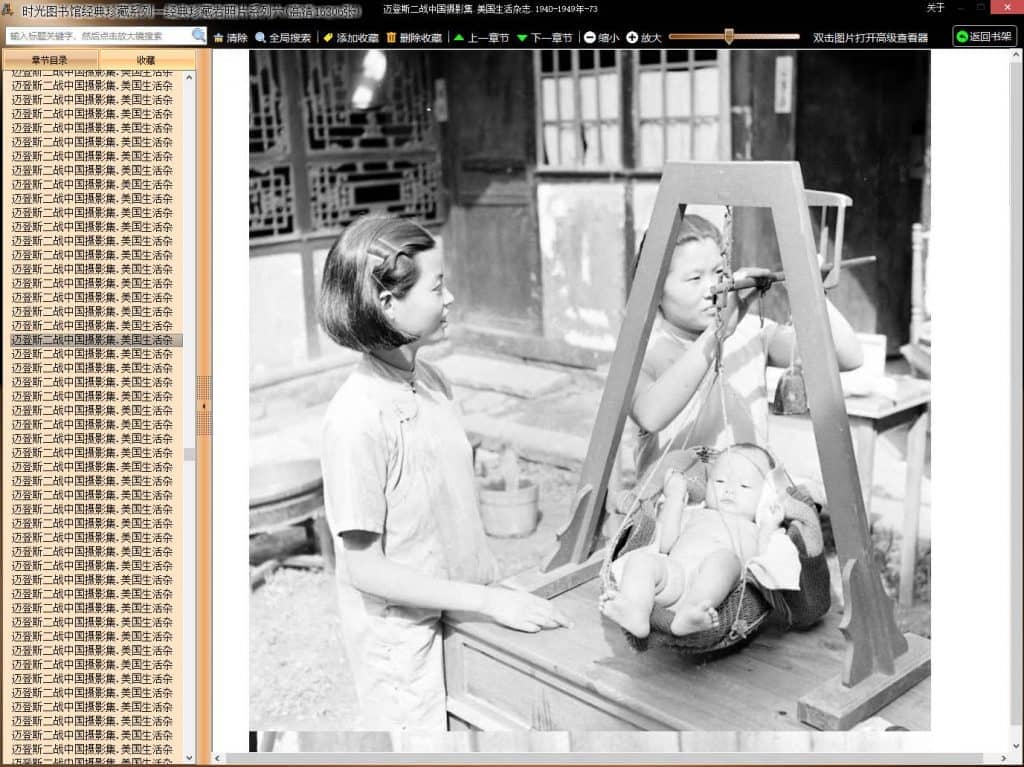Click the magnifier icon in search box

coord(198,36)
